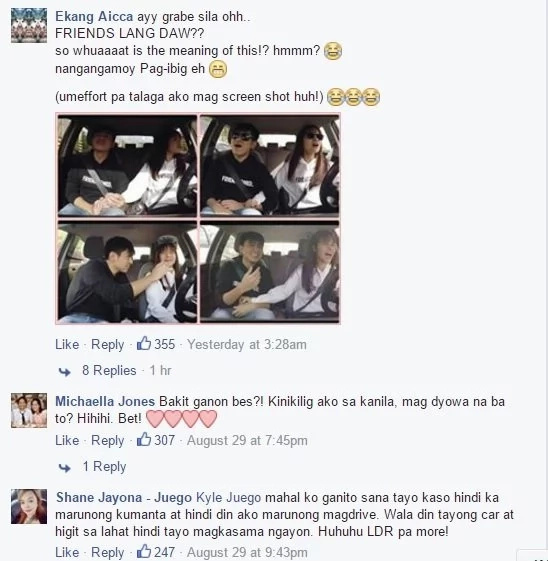This screenshot has height=561, width=548.
Task: Open the August 29 at 7:45pm timestamp
Action: [247, 440]
